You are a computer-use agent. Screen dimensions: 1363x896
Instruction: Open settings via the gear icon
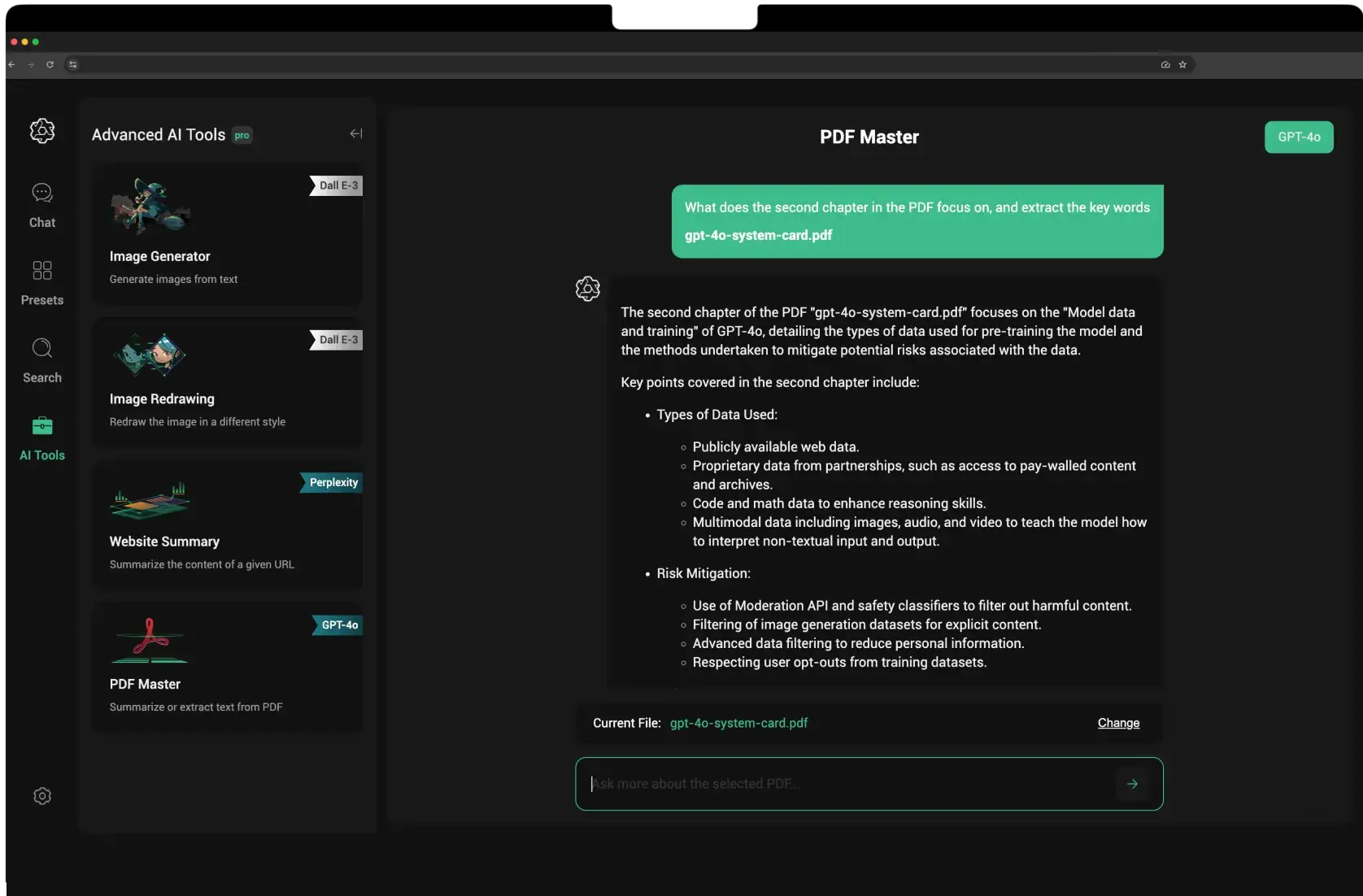point(42,796)
